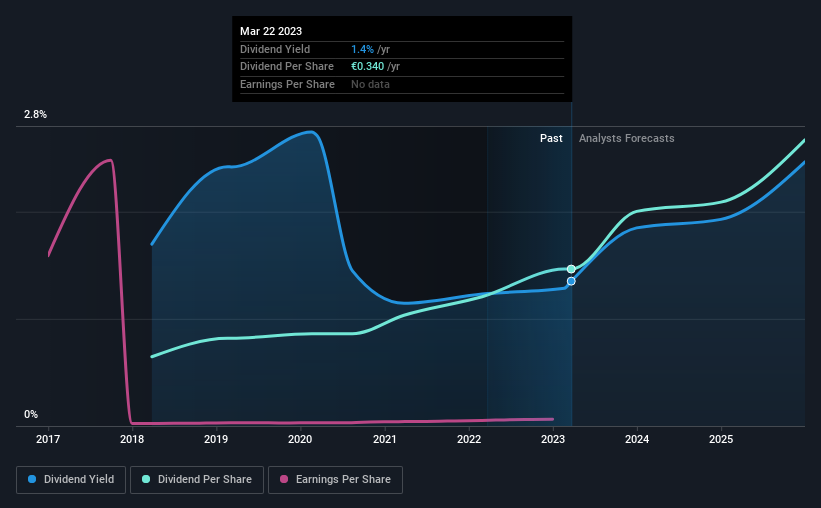The width and height of the screenshot is (821, 508).
Task: Select the teal data point marker on chart
Action: [x=571, y=269]
